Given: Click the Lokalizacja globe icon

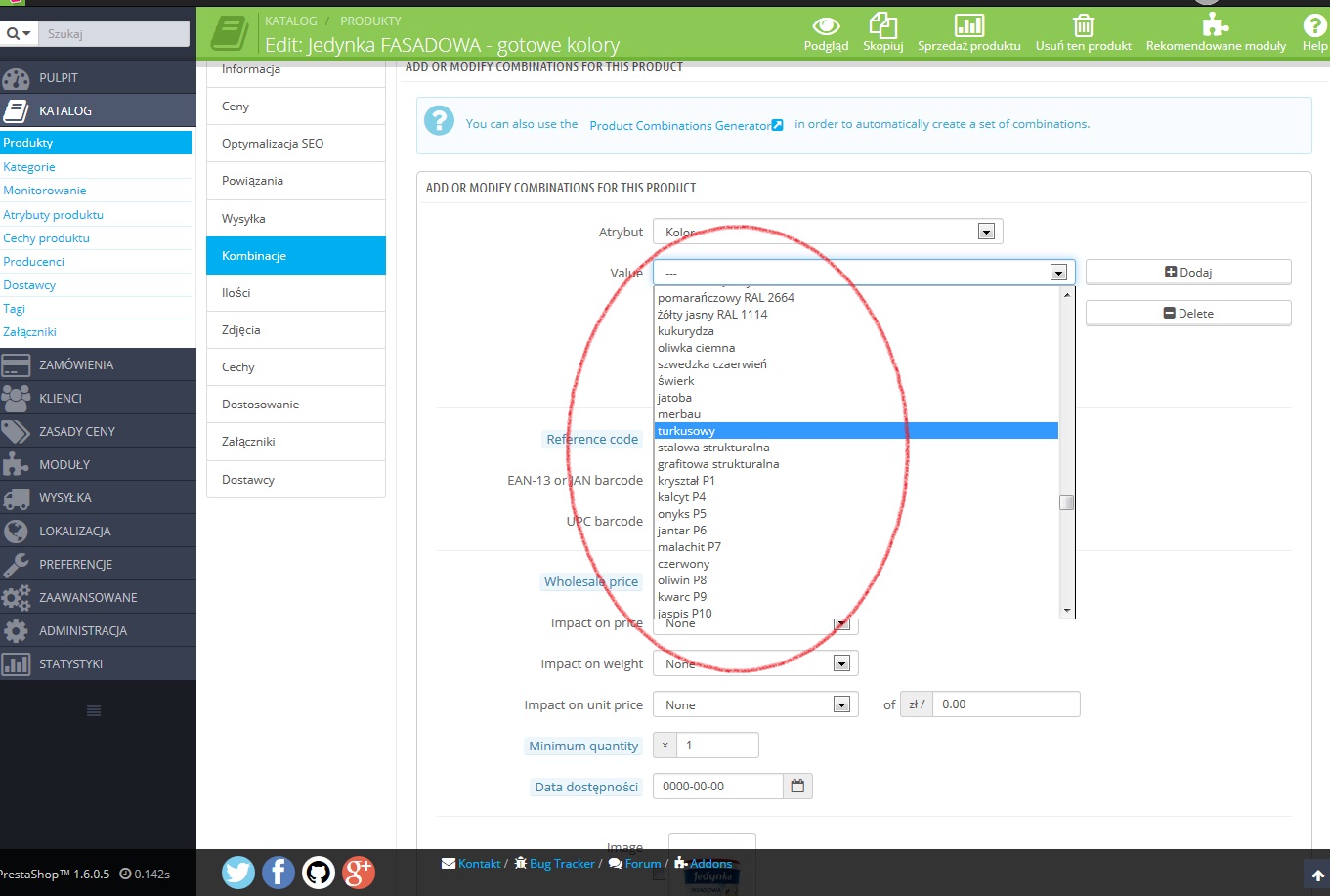Looking at the screenshot, I should pyautogui.click(x=17, y=531).
